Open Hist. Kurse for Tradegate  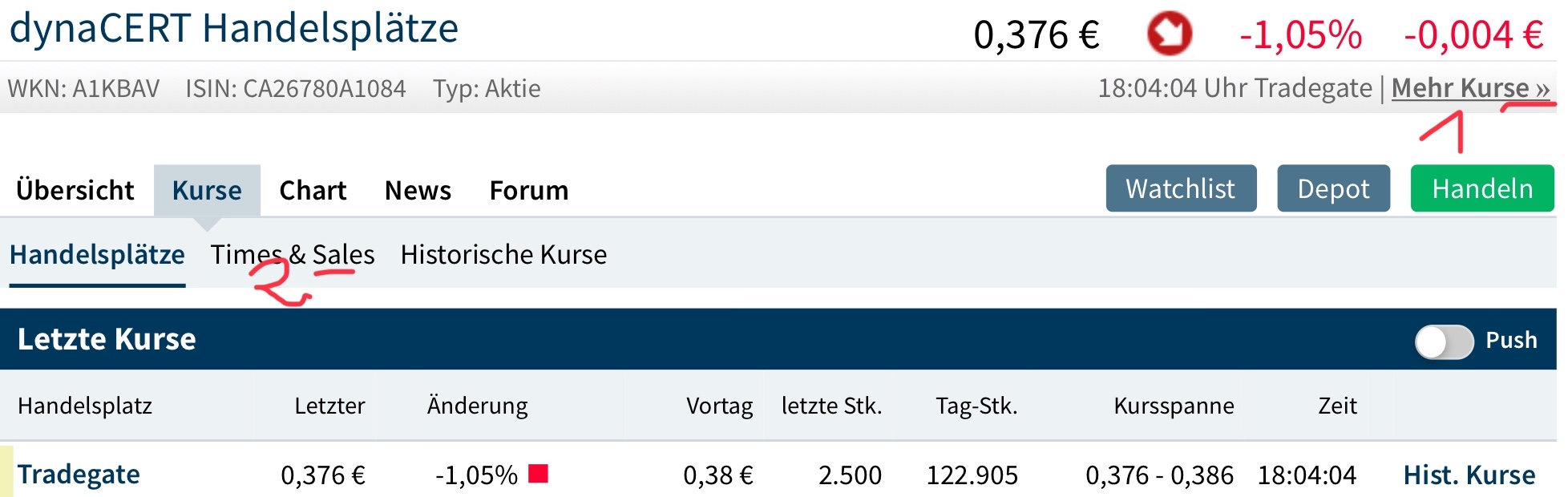[1469, 475]
